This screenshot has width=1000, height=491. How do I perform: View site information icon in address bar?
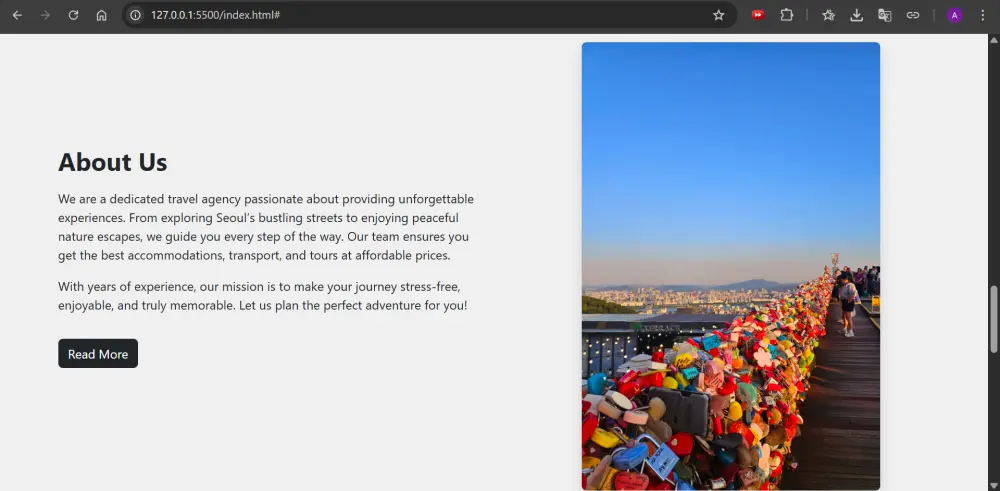click(x=136, y=15)
